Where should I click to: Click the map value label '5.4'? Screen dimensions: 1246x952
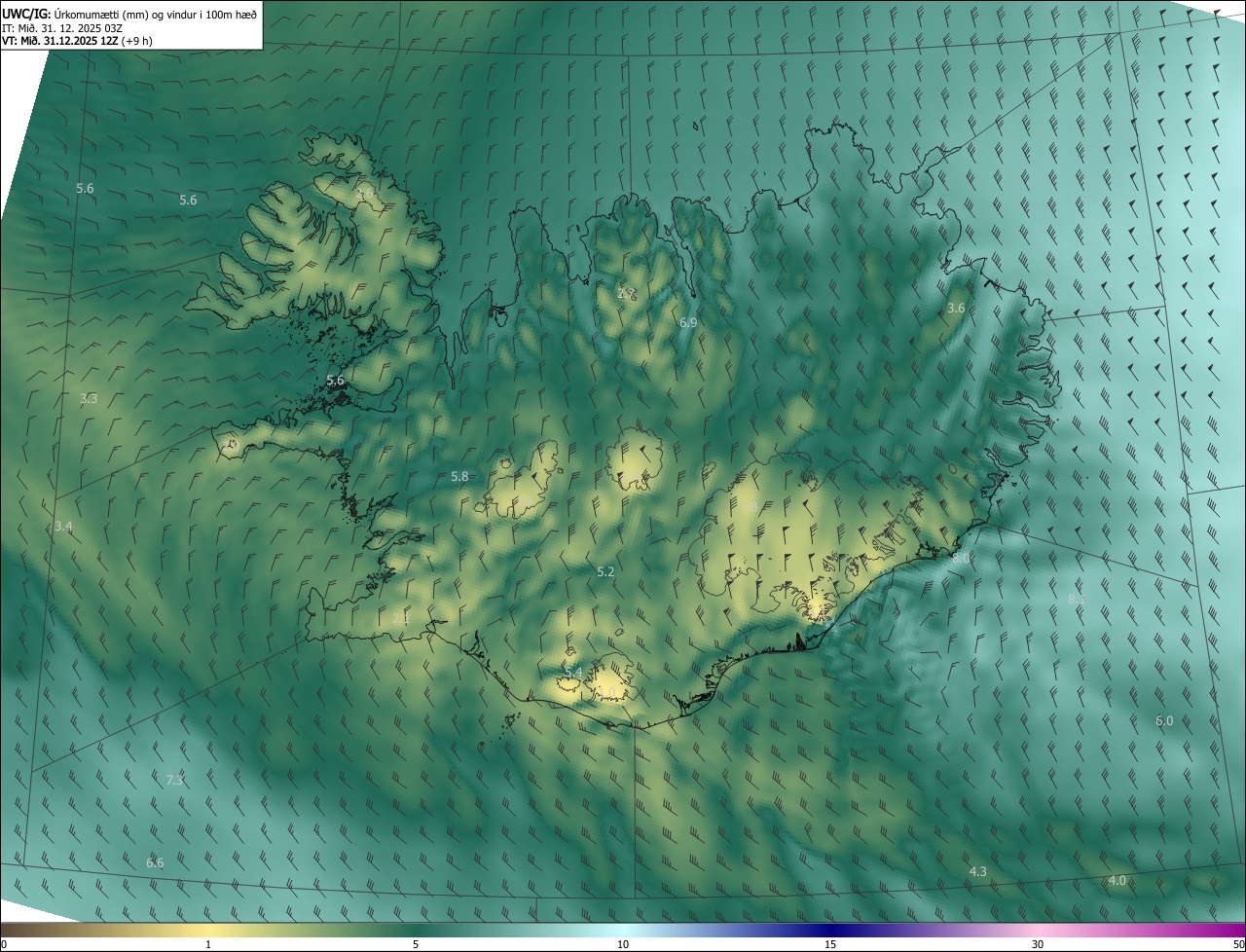coord(573,673)
